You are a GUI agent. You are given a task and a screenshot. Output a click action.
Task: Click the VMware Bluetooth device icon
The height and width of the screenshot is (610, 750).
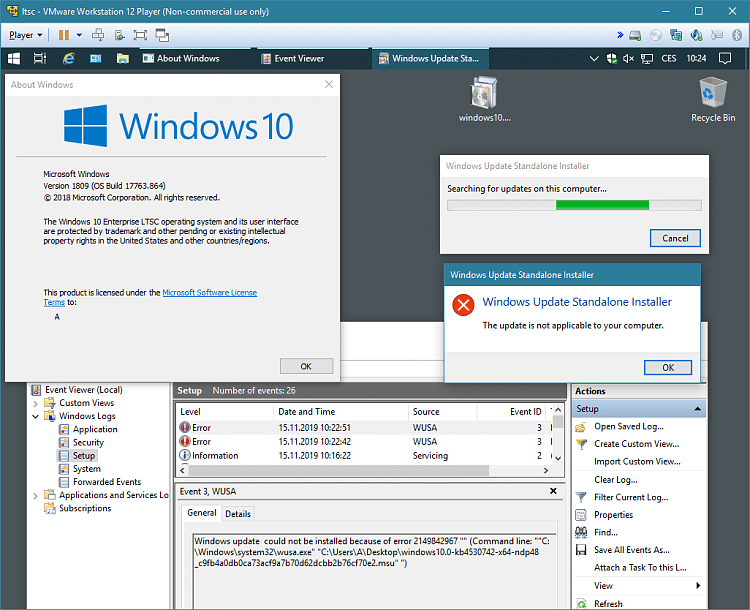737,35
